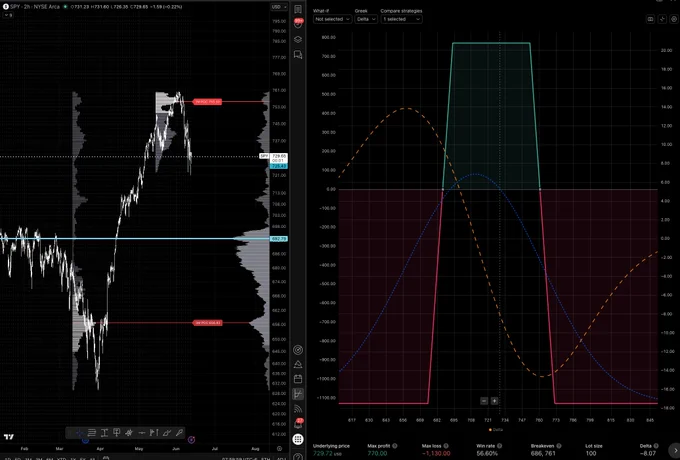Open the watchlist panel icon
This screenshot has width=680, height=460.
coord(298,9)
